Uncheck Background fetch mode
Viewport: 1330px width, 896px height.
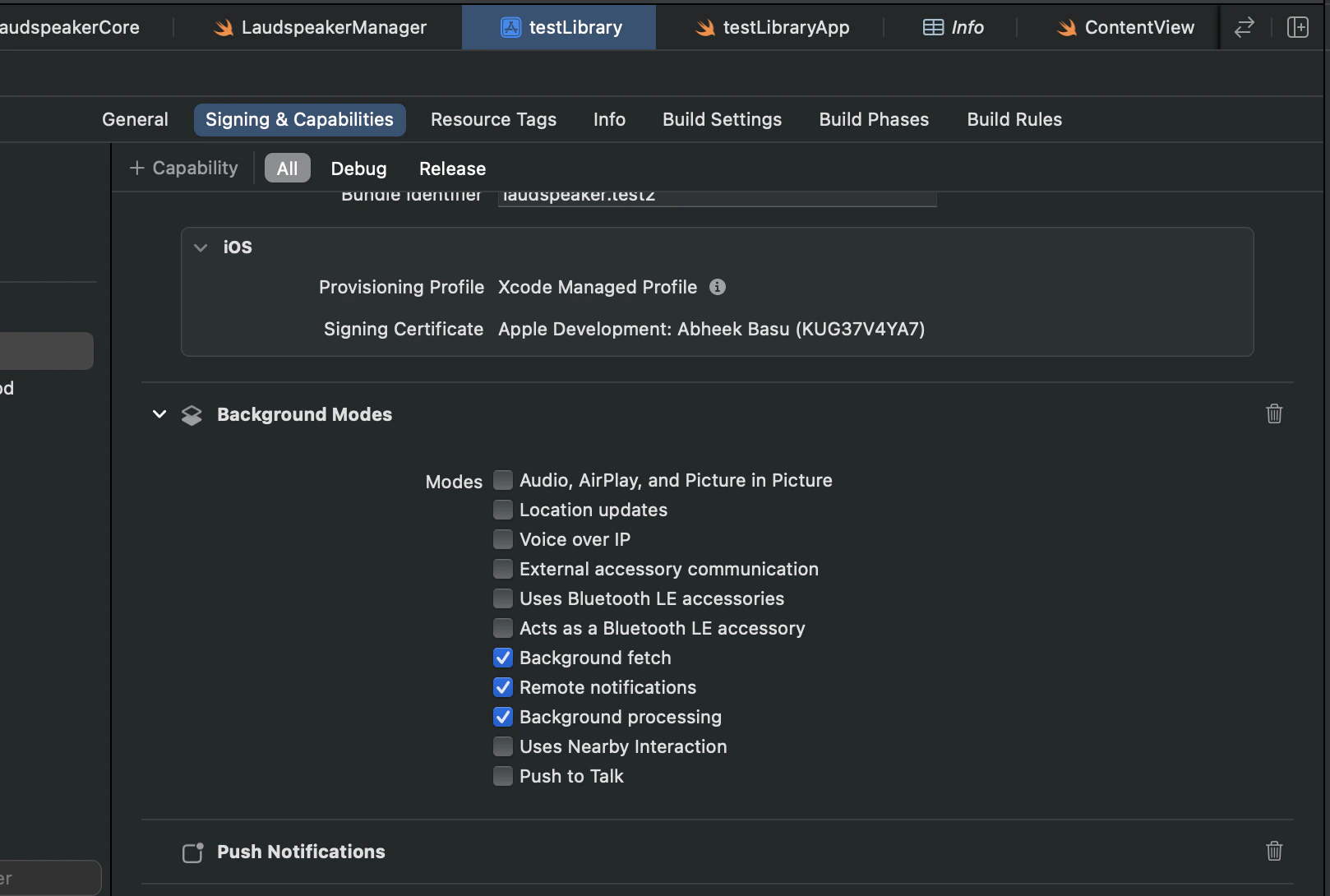(x=503, y=658)
